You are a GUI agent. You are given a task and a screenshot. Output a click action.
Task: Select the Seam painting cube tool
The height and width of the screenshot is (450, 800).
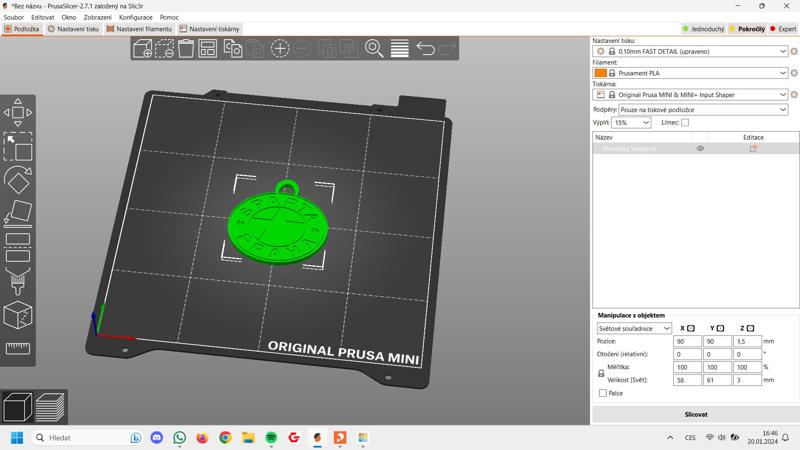[x=18, y=315]
